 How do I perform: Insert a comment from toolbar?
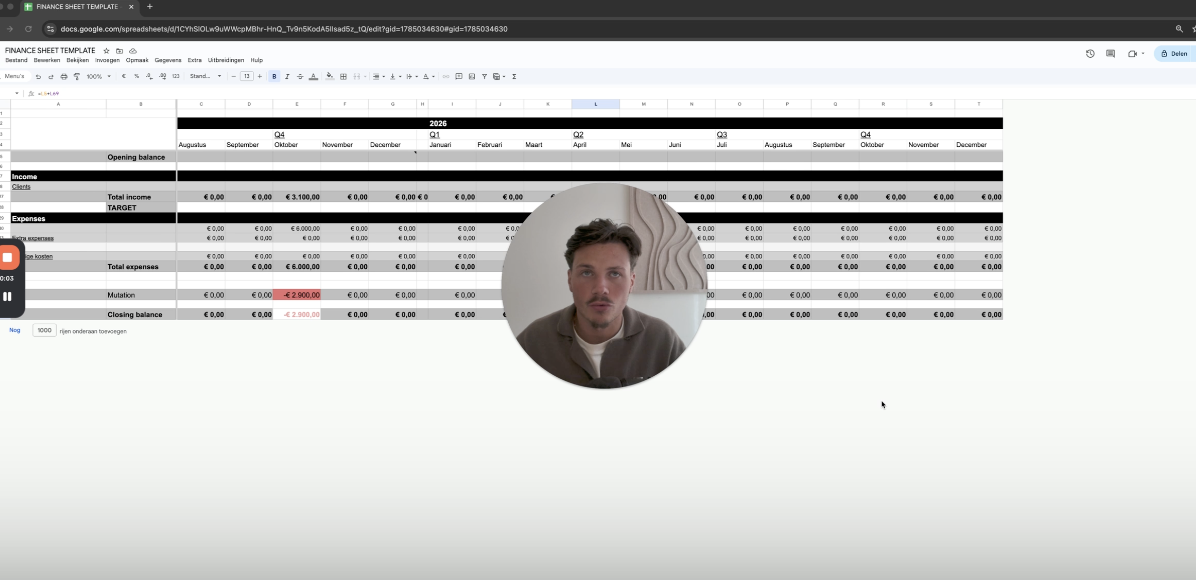(x=458, y=76)
